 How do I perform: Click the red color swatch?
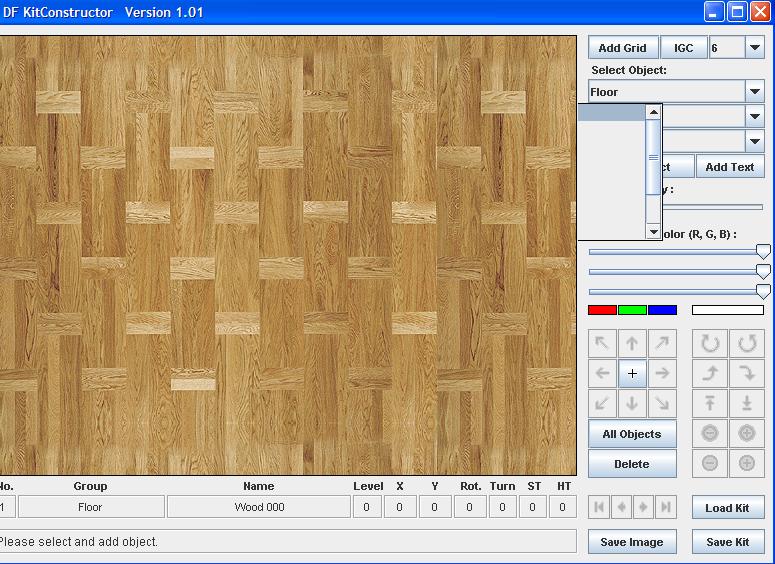pos(603,310)
